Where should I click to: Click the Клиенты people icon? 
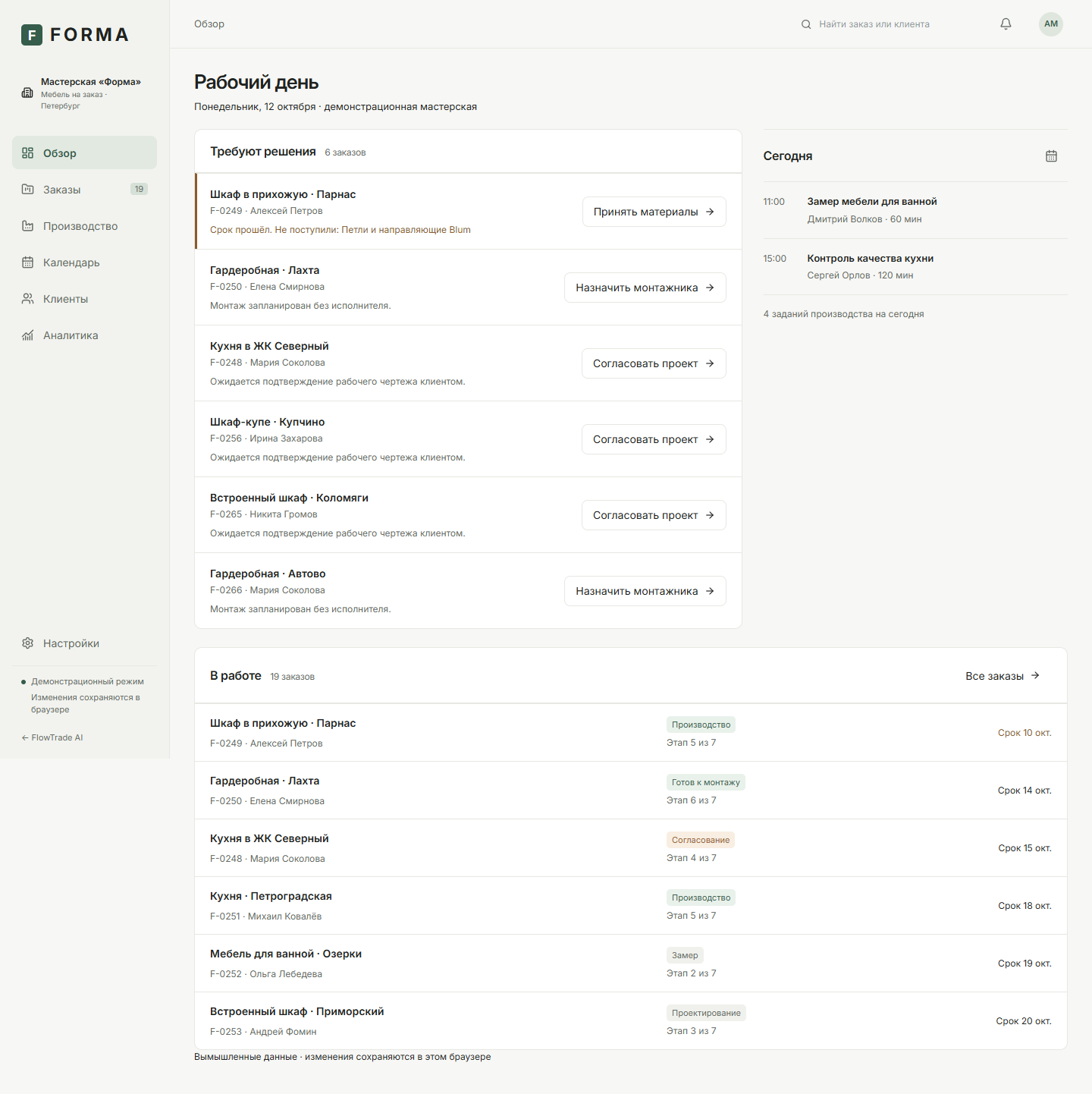click(x=28, y=299)
